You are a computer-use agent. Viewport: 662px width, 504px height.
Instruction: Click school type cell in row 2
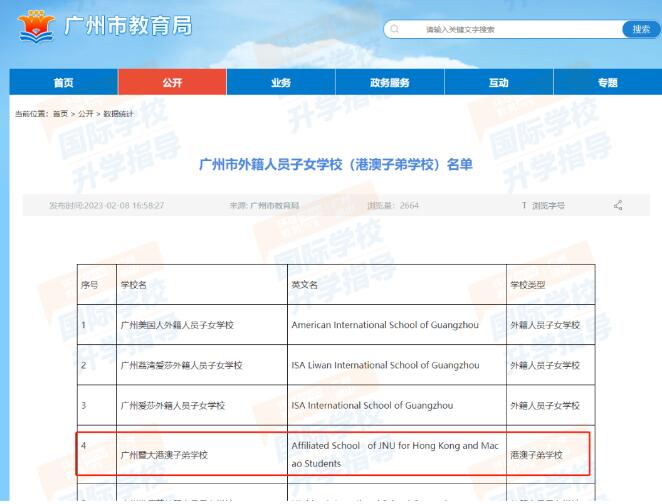[x=551, y=365]
